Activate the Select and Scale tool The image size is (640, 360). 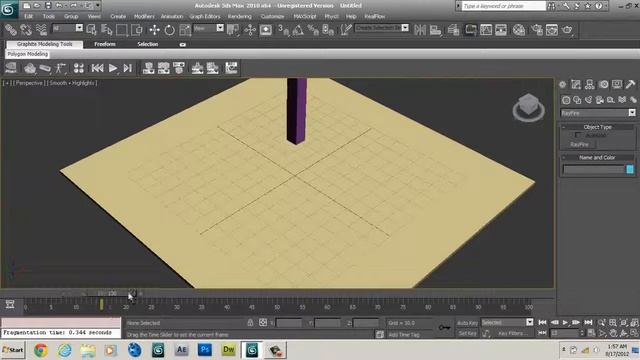[x=185, y=30]
